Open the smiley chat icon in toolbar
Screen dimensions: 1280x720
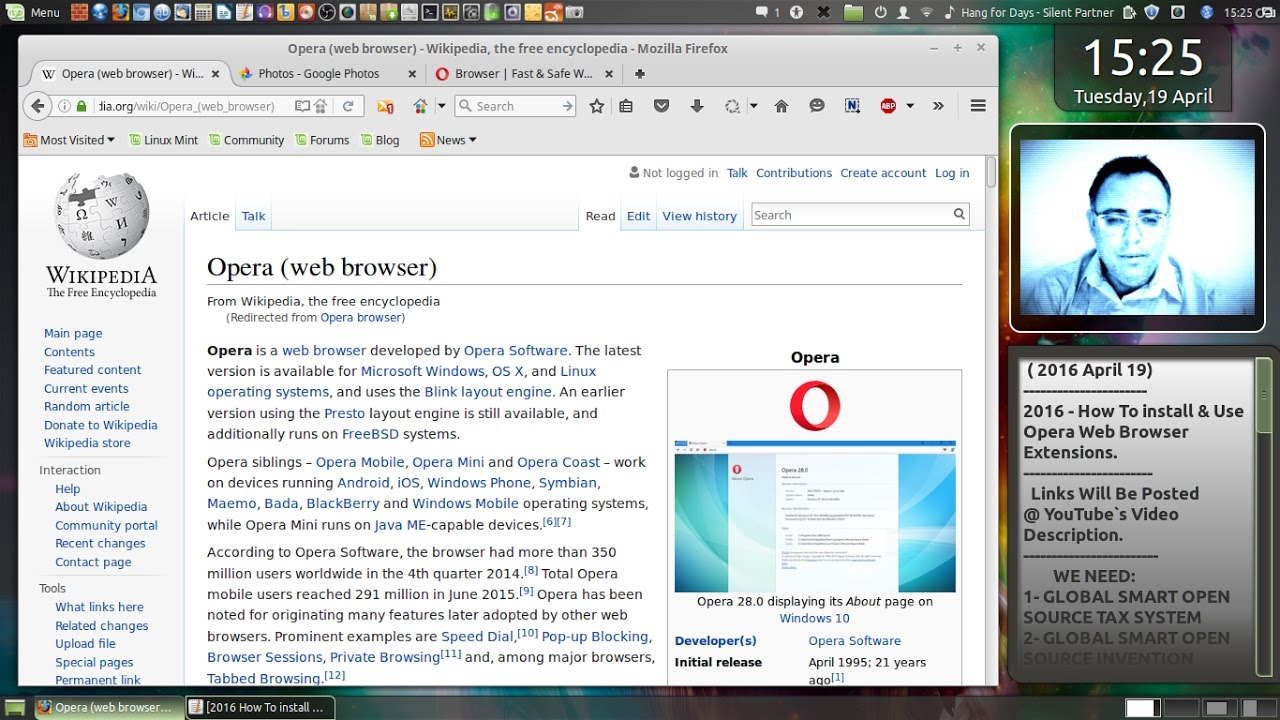coord(817,106)
